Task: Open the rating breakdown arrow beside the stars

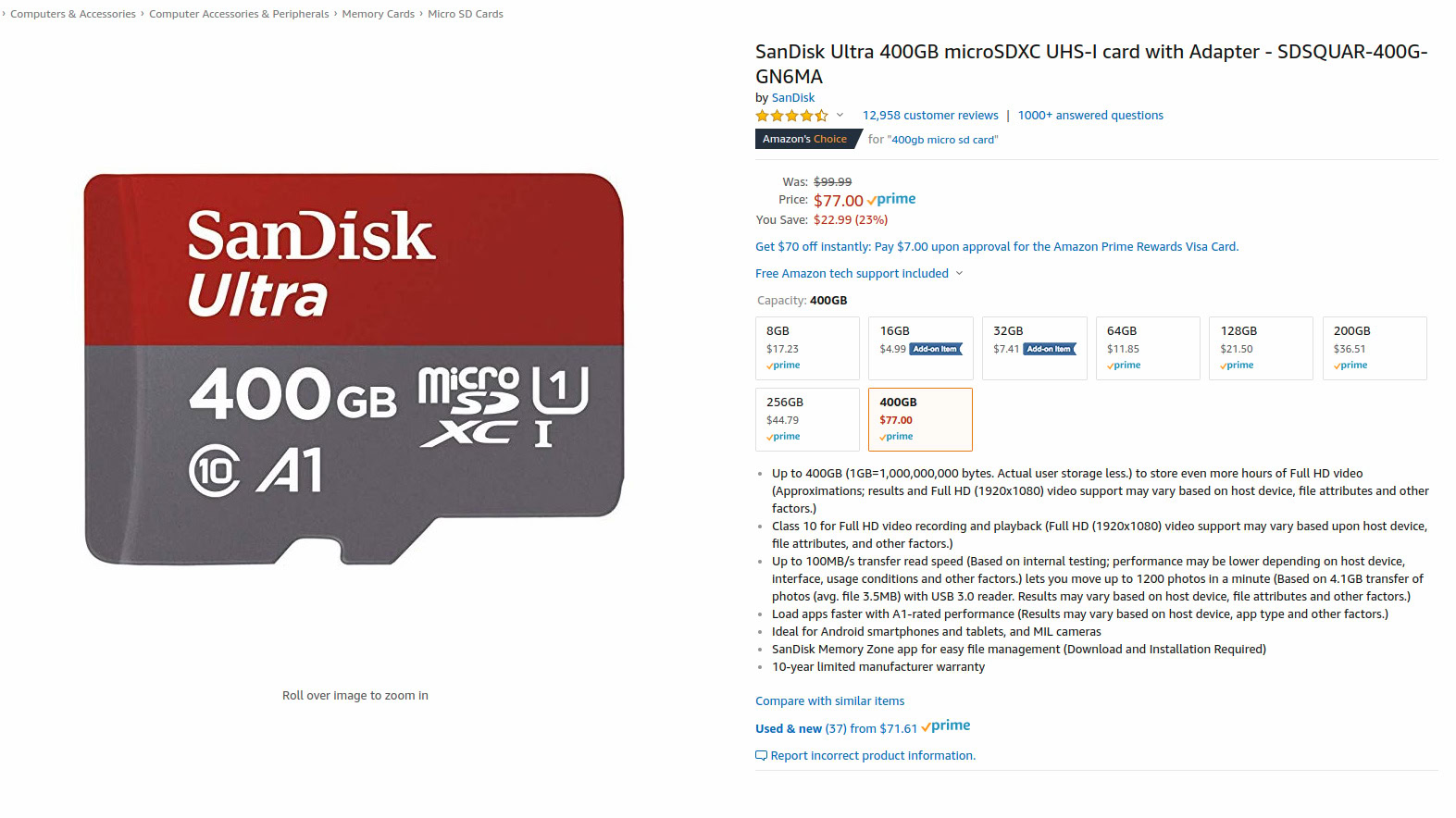Action: point(840,116)
